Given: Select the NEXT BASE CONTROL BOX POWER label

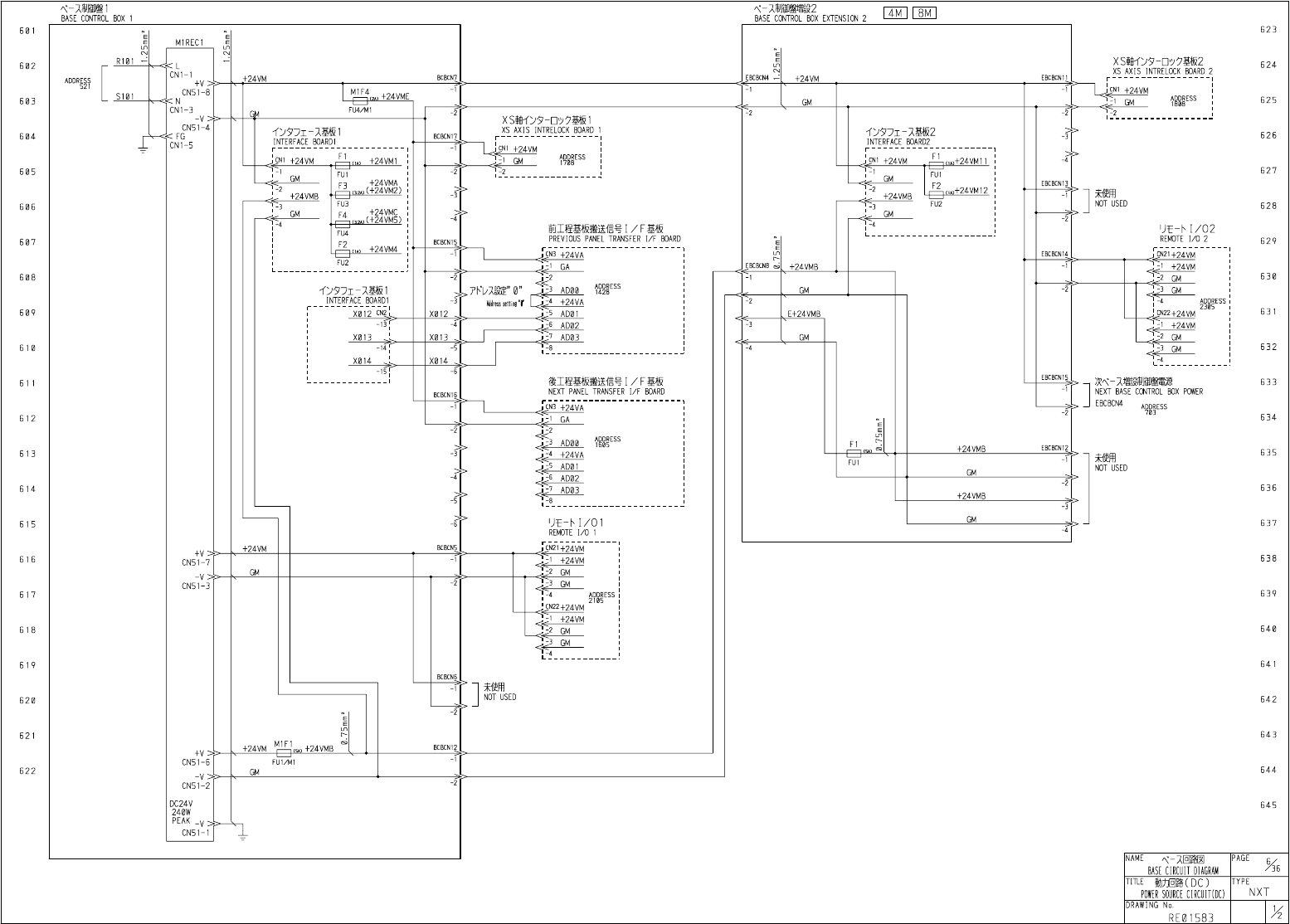Looking at the screenshot, I should [x=1148, y=391].
